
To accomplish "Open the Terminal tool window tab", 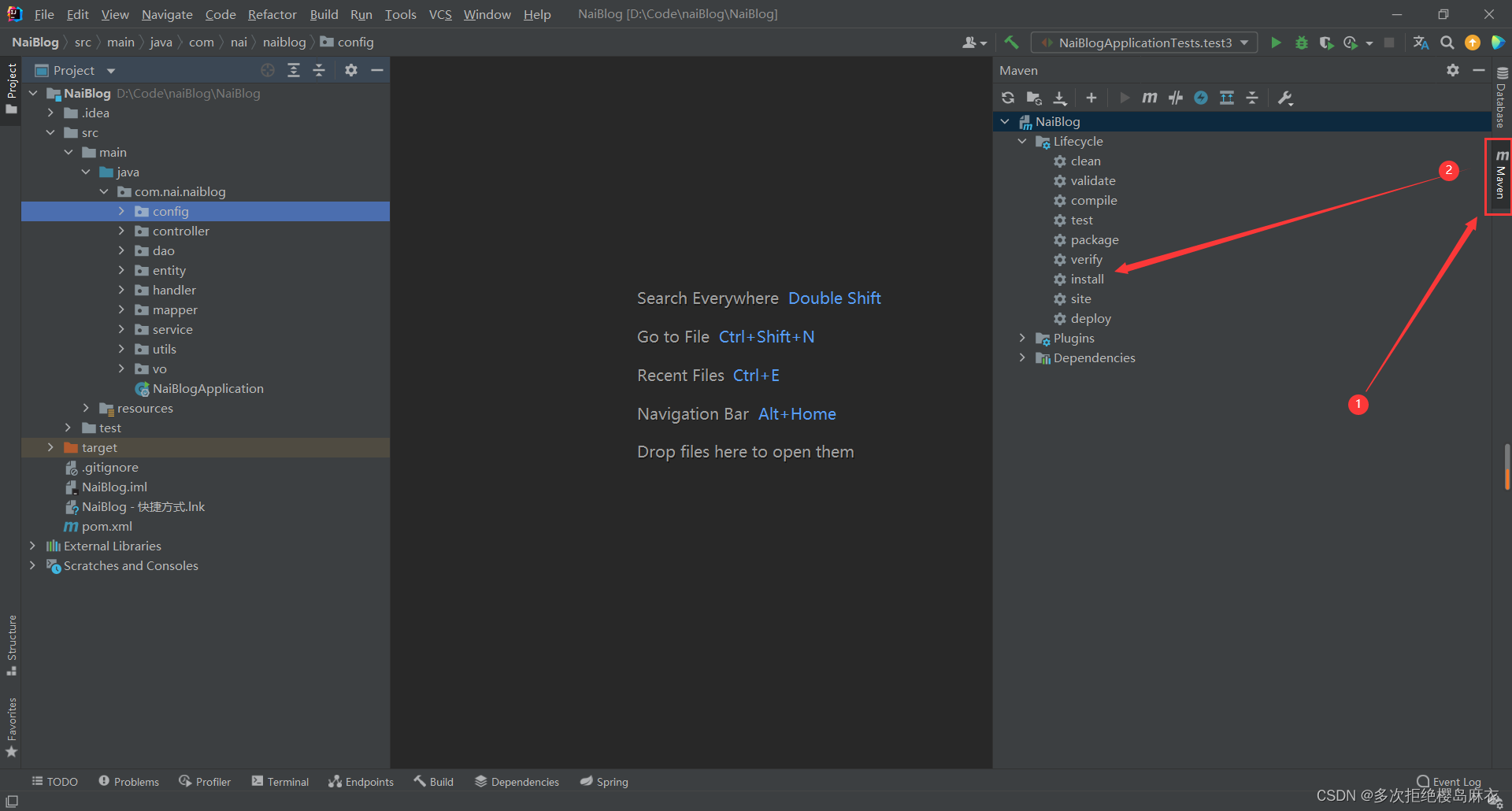I will coord(280,781).
